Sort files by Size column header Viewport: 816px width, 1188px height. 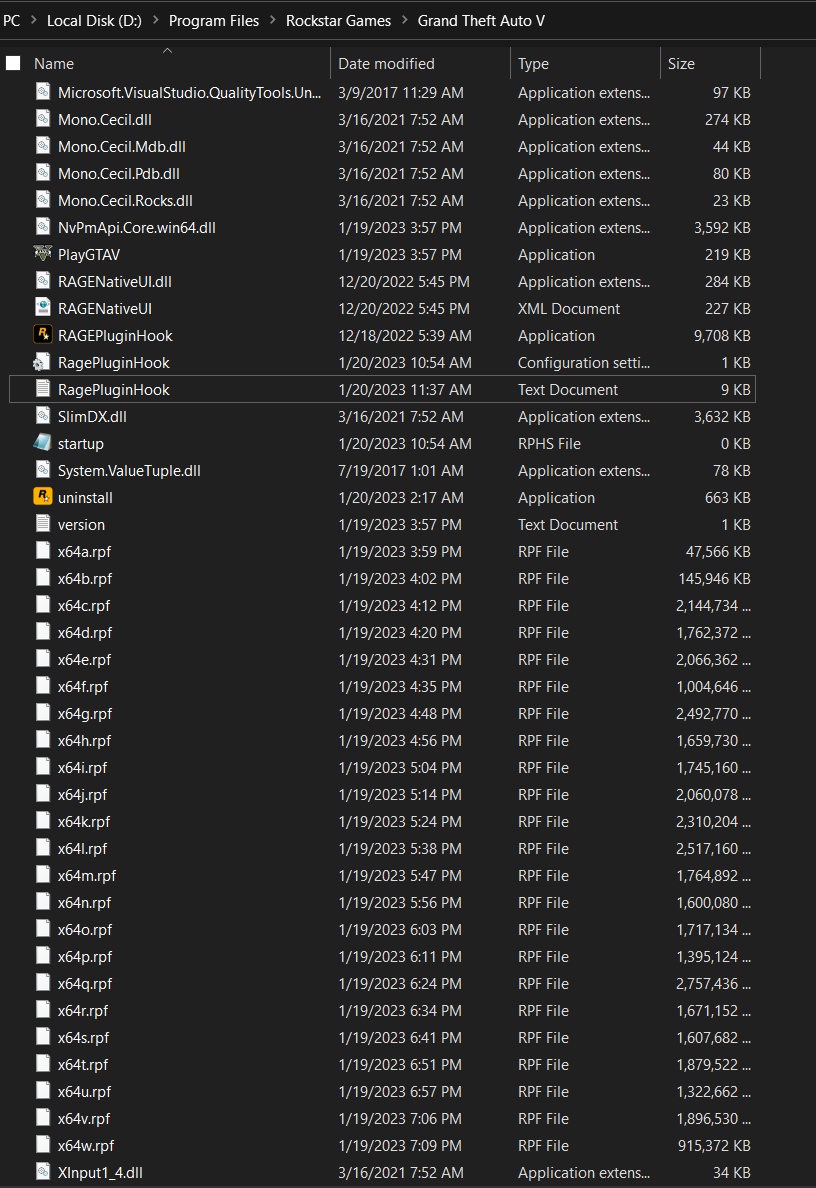[x=681, y=63]
